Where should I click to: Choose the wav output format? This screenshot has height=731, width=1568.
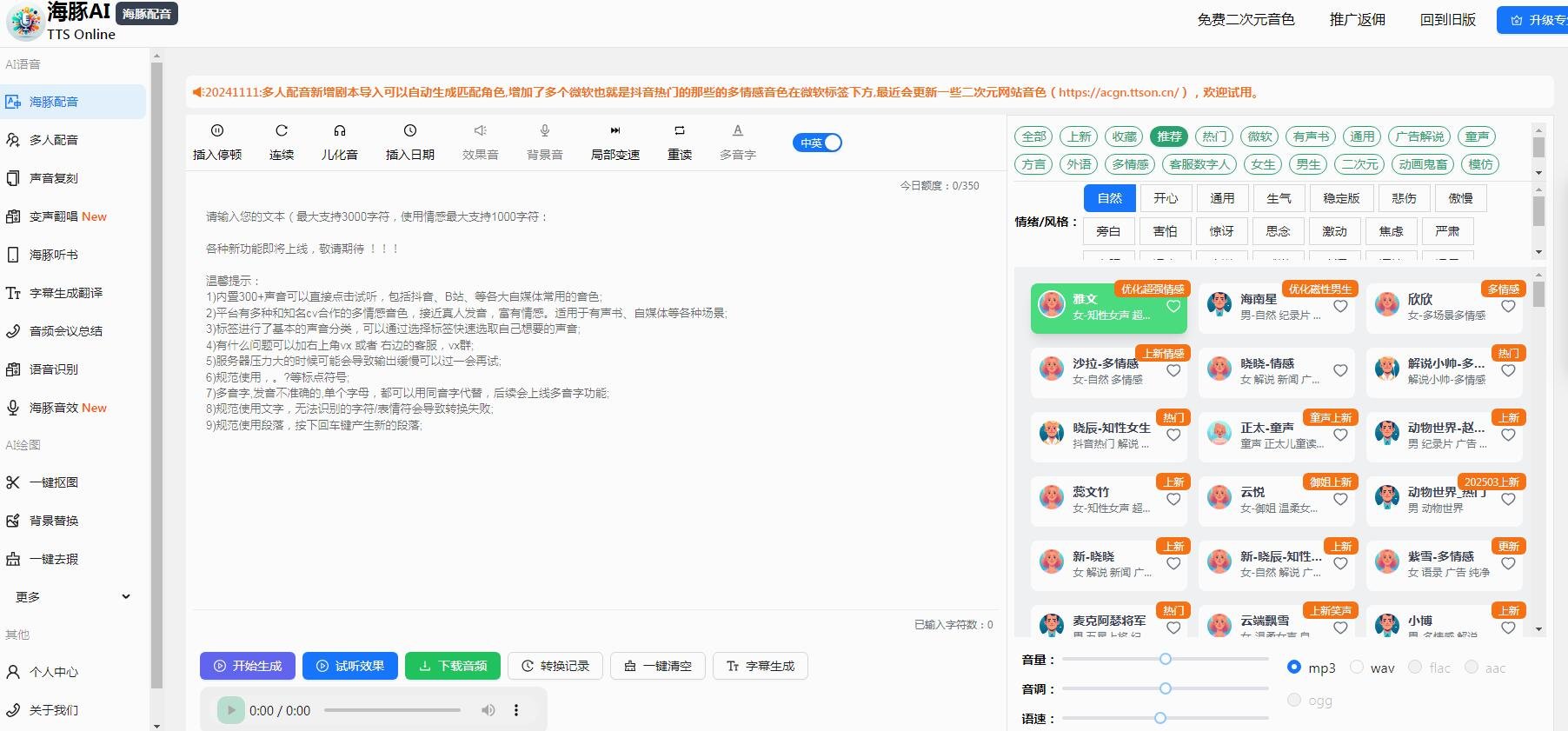(x=1357, y=667)
